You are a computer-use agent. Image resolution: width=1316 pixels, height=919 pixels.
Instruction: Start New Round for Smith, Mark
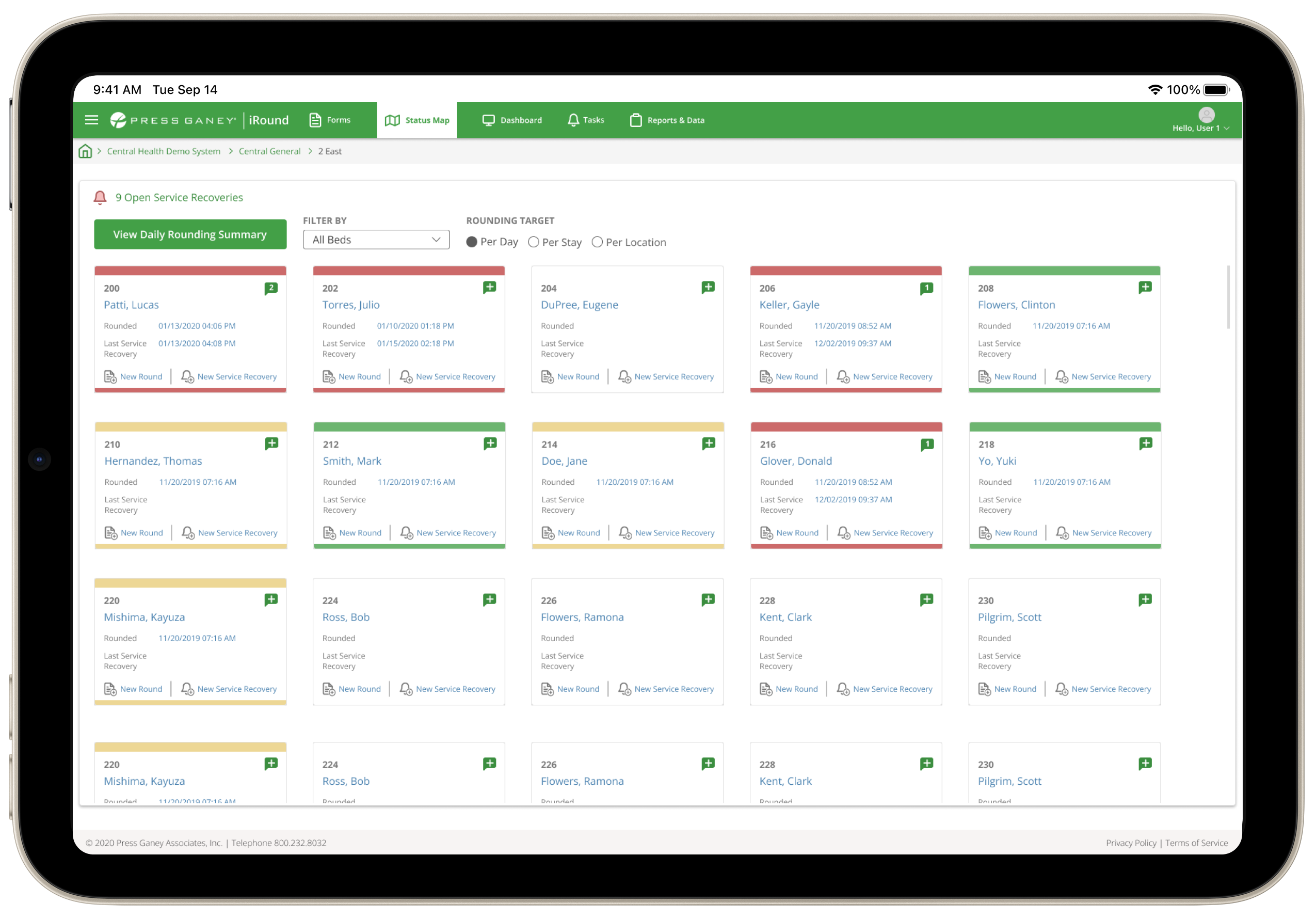click(352, 533)
